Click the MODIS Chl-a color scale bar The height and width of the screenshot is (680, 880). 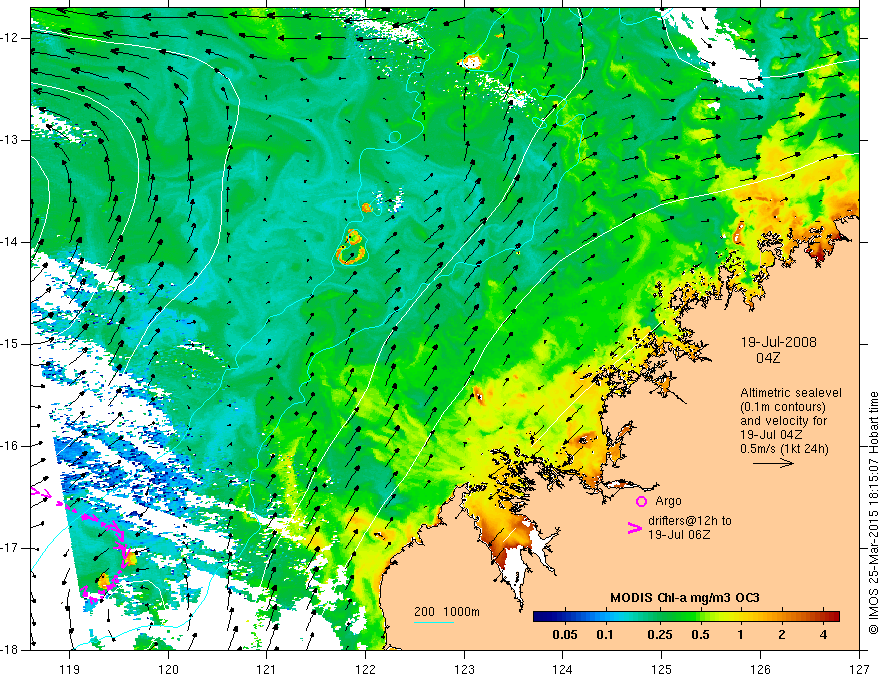(686, 617)
